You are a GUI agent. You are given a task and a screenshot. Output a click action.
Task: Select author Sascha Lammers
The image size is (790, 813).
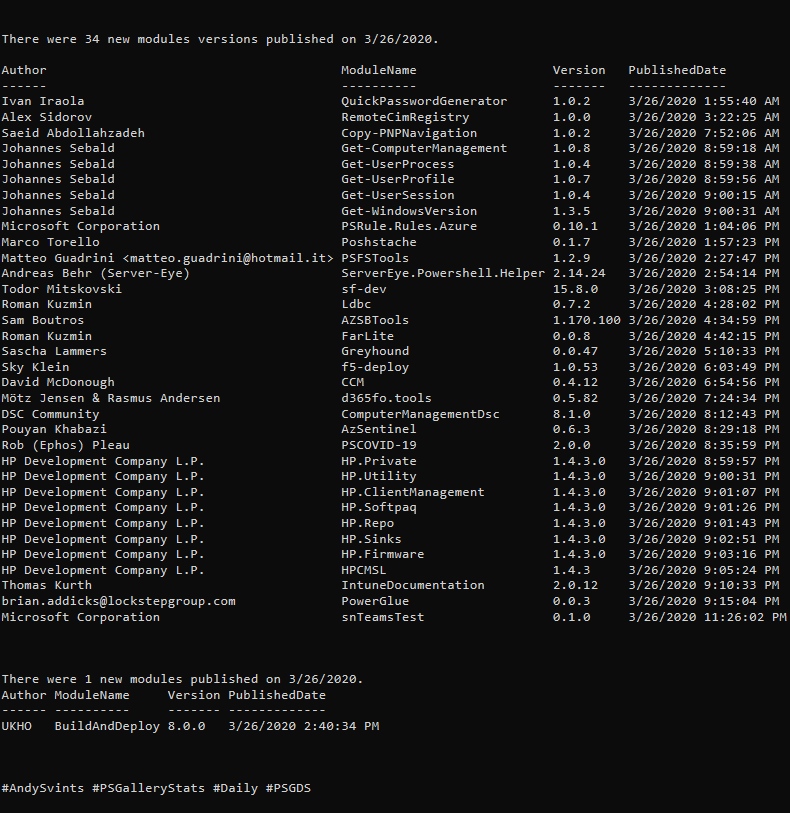point(54,352)
